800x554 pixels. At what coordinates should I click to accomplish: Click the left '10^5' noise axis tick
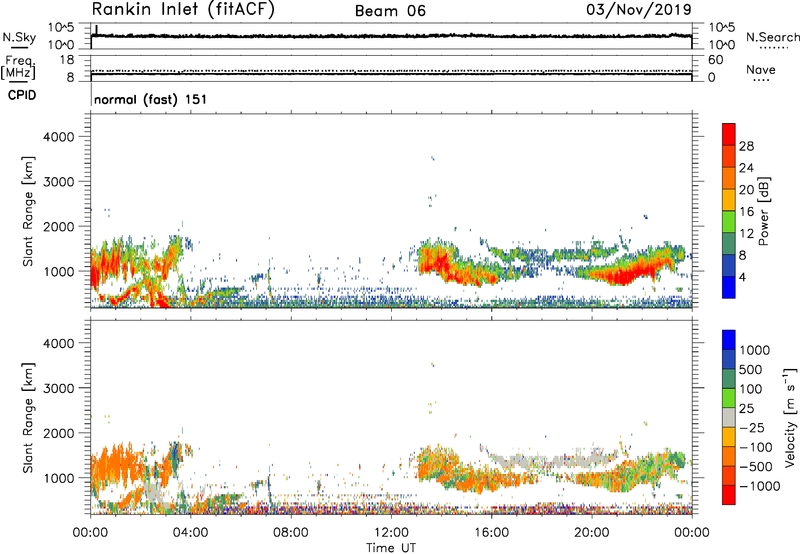pyautogui.click(x=61, y=28)
